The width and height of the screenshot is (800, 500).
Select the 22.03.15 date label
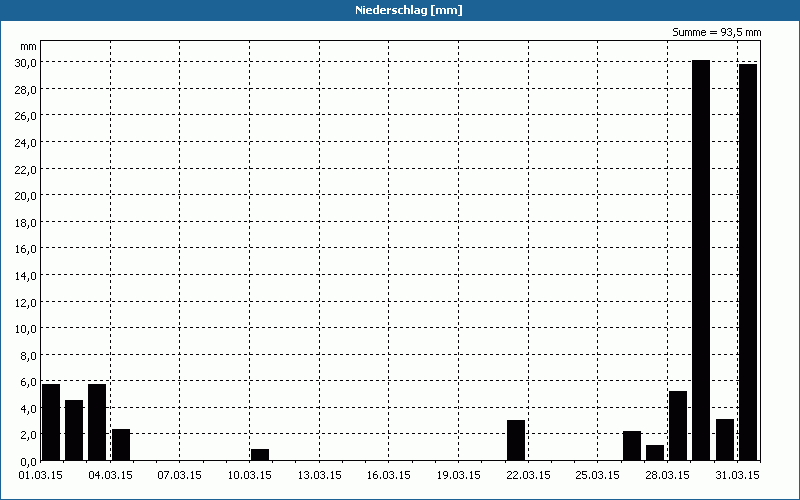tap(528, 475)
